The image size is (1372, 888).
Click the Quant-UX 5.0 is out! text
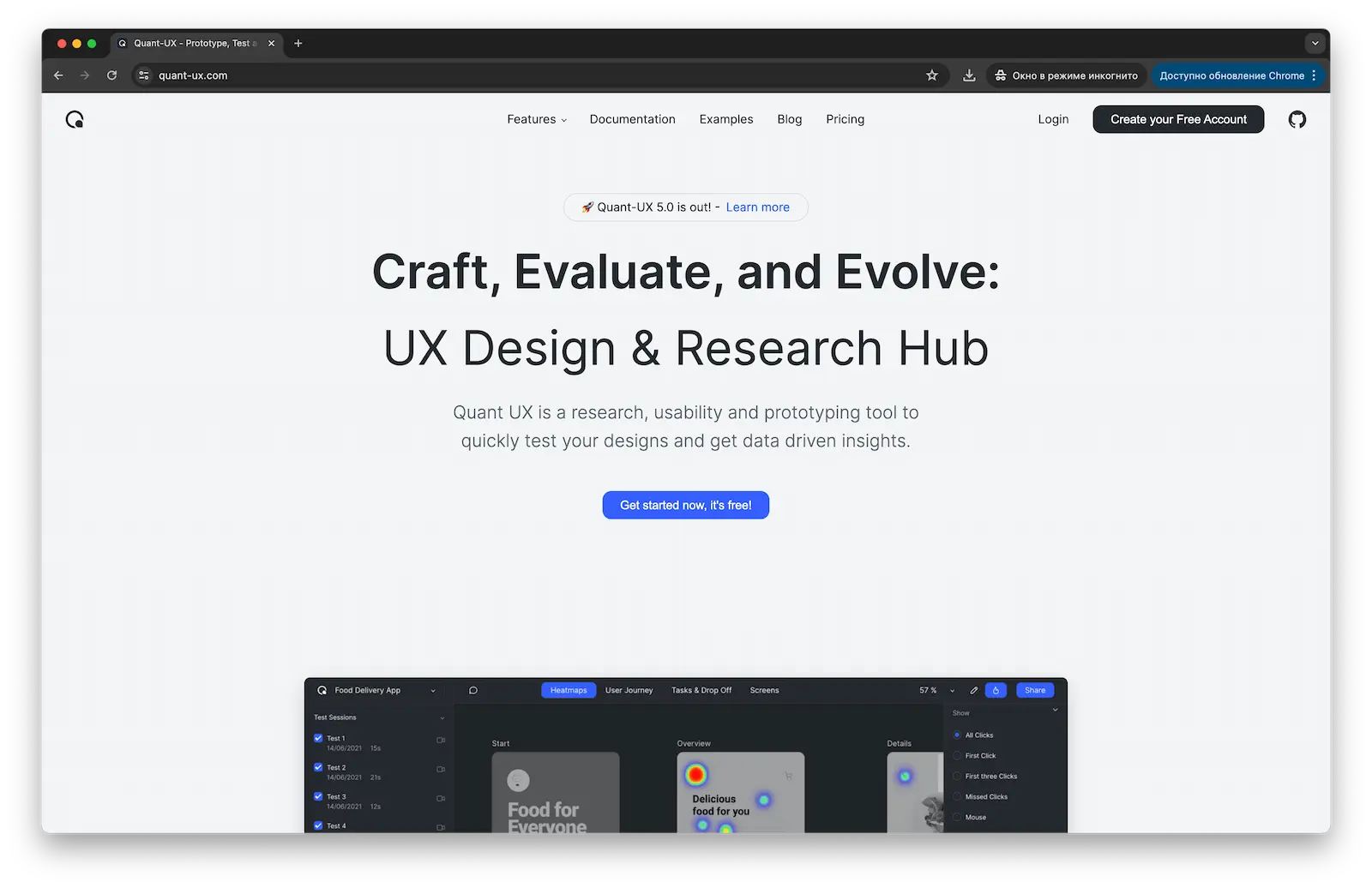[x=654, y=207]
